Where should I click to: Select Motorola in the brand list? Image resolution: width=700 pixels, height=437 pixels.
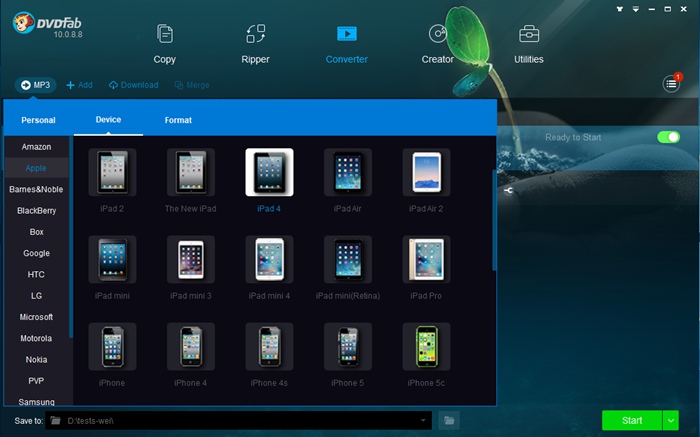36,338
